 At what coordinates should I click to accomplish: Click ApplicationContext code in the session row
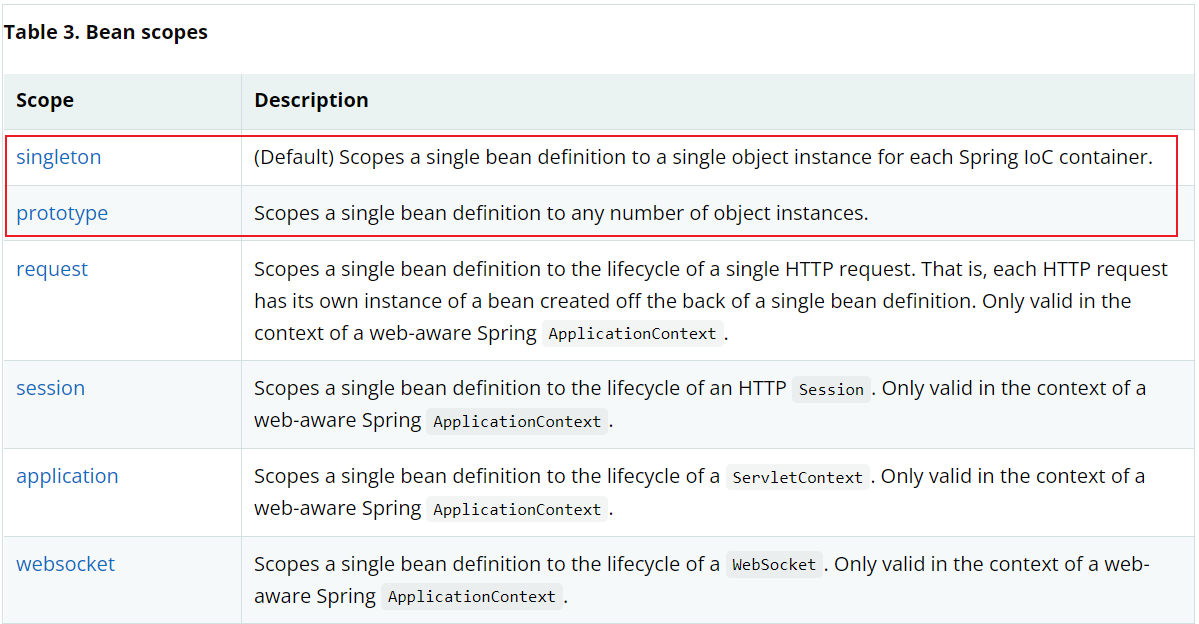(517, 421)
